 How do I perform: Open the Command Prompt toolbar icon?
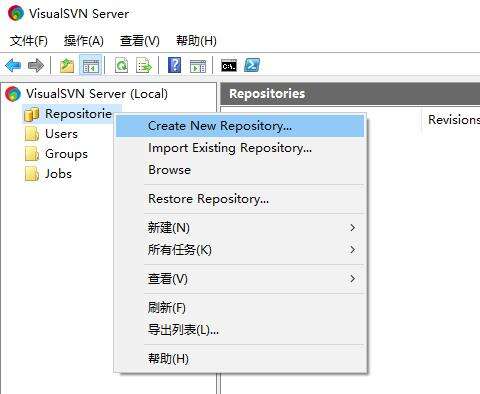point(229,66)
